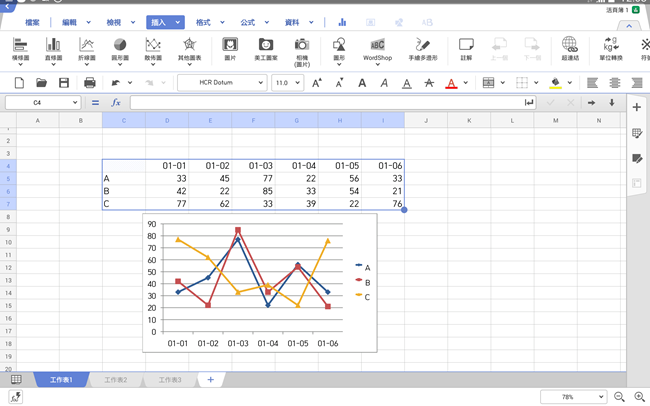
Task: Choose the red font color button
Action: pos(451,83)
